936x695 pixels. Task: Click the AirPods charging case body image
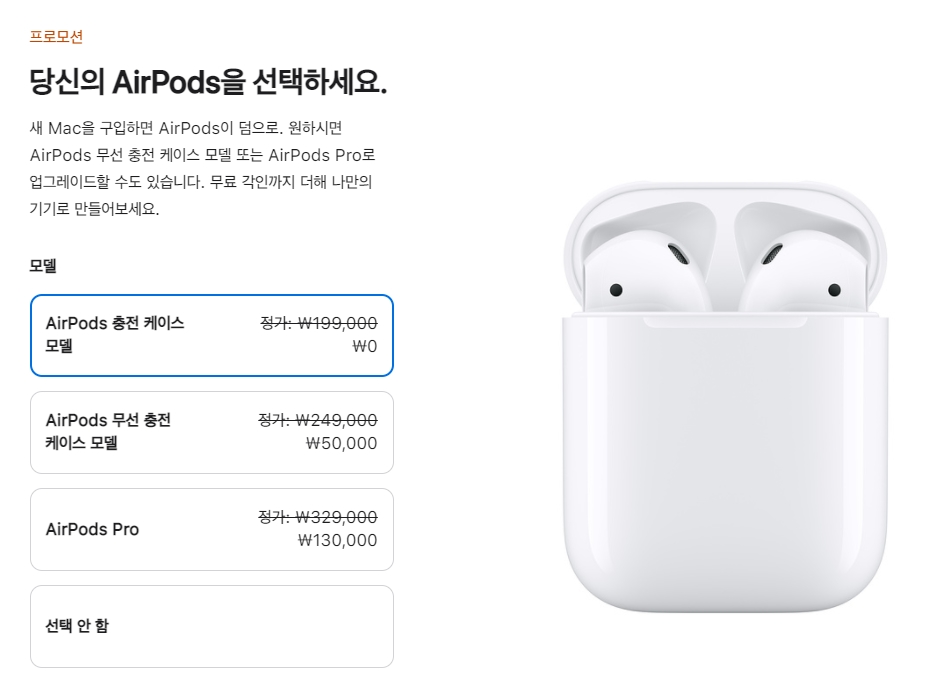coord(725,463)
